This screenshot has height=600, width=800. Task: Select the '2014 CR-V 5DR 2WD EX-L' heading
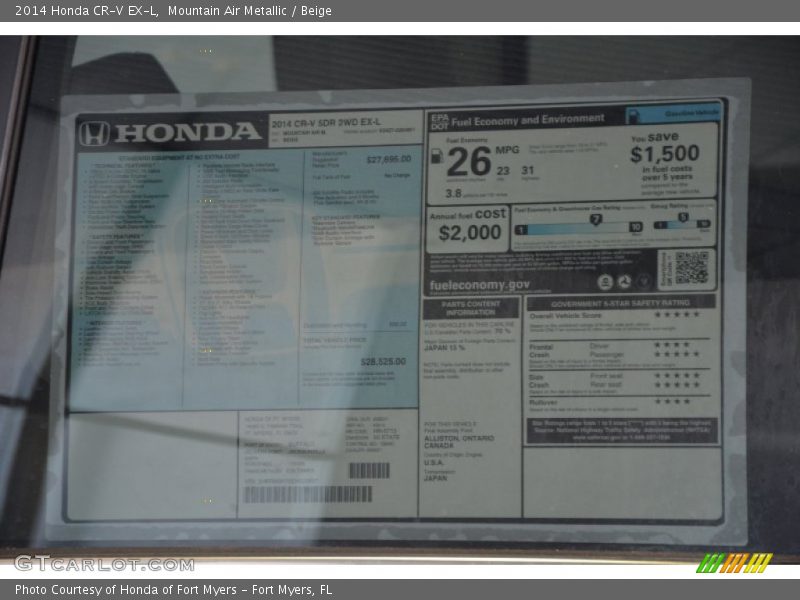[326, 122]
